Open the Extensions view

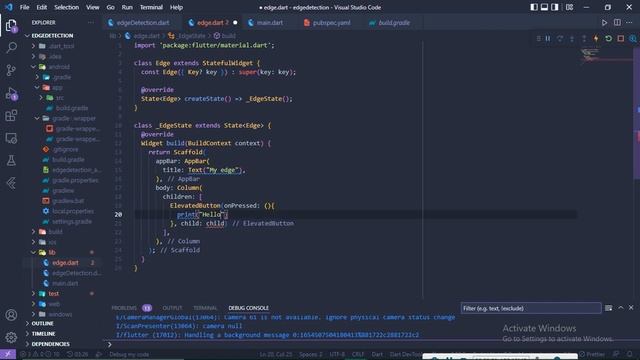pos(11,116)
